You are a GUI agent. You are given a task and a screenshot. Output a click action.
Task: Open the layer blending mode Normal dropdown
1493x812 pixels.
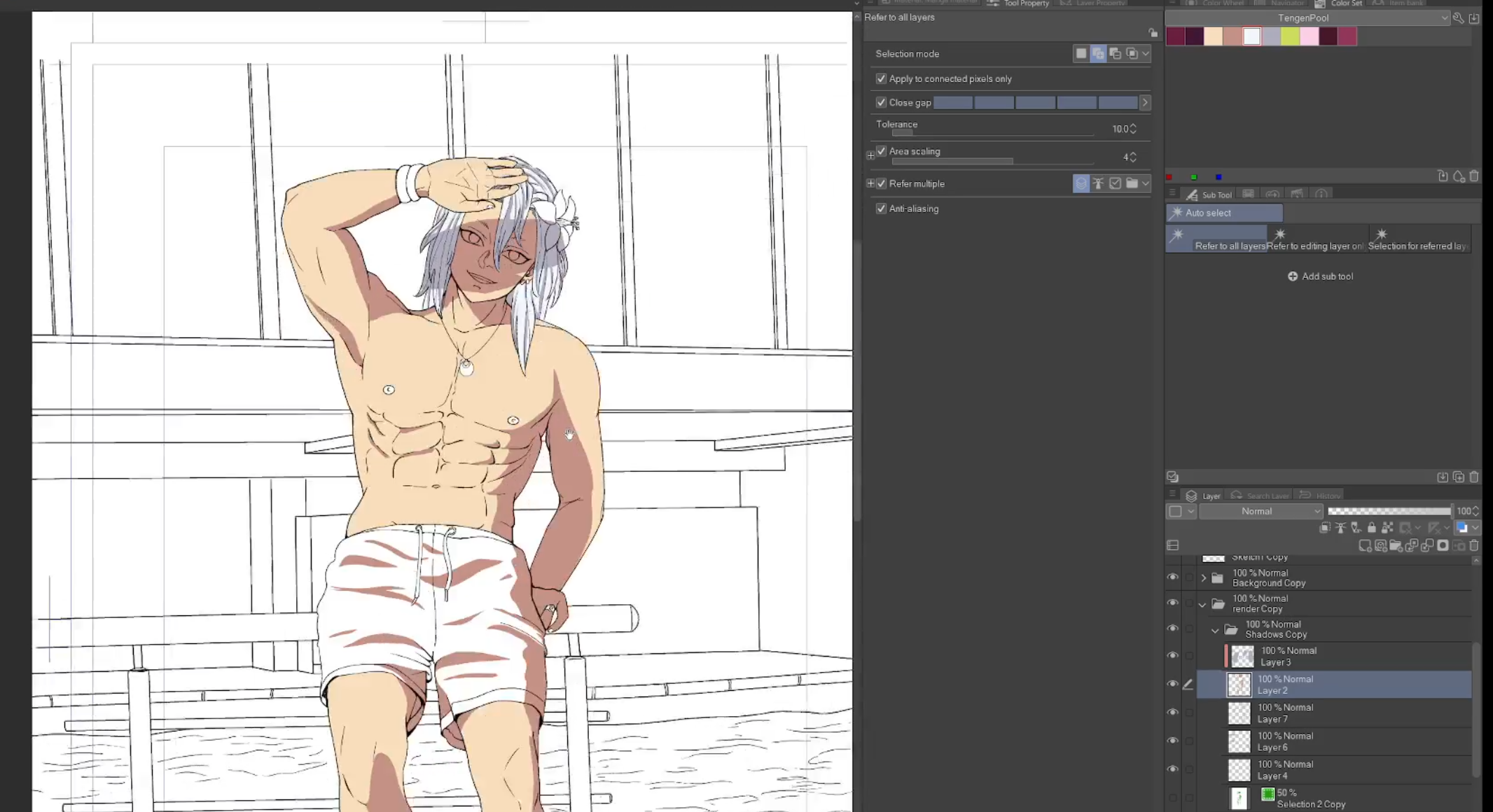point(1261,512)
